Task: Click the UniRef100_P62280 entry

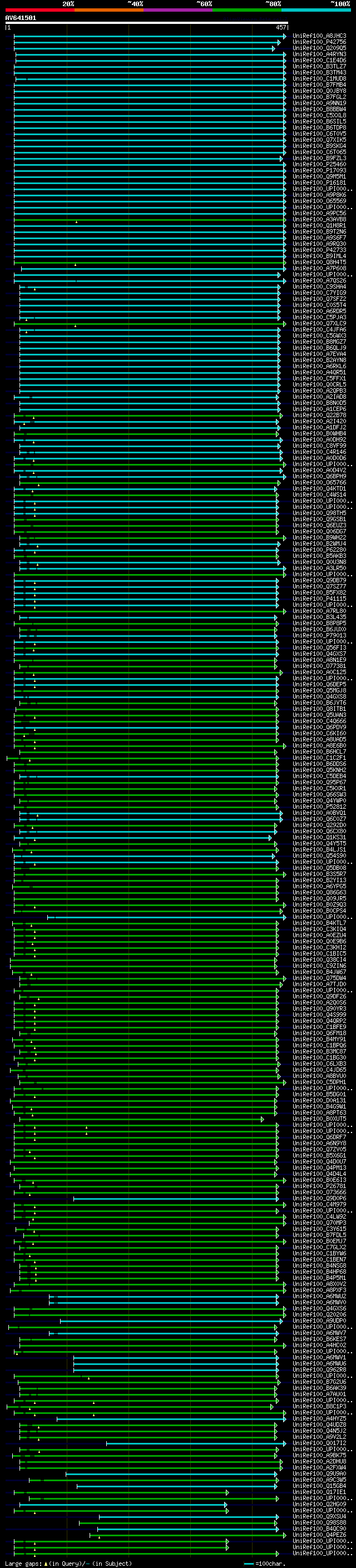Action: tap(319, 550)
